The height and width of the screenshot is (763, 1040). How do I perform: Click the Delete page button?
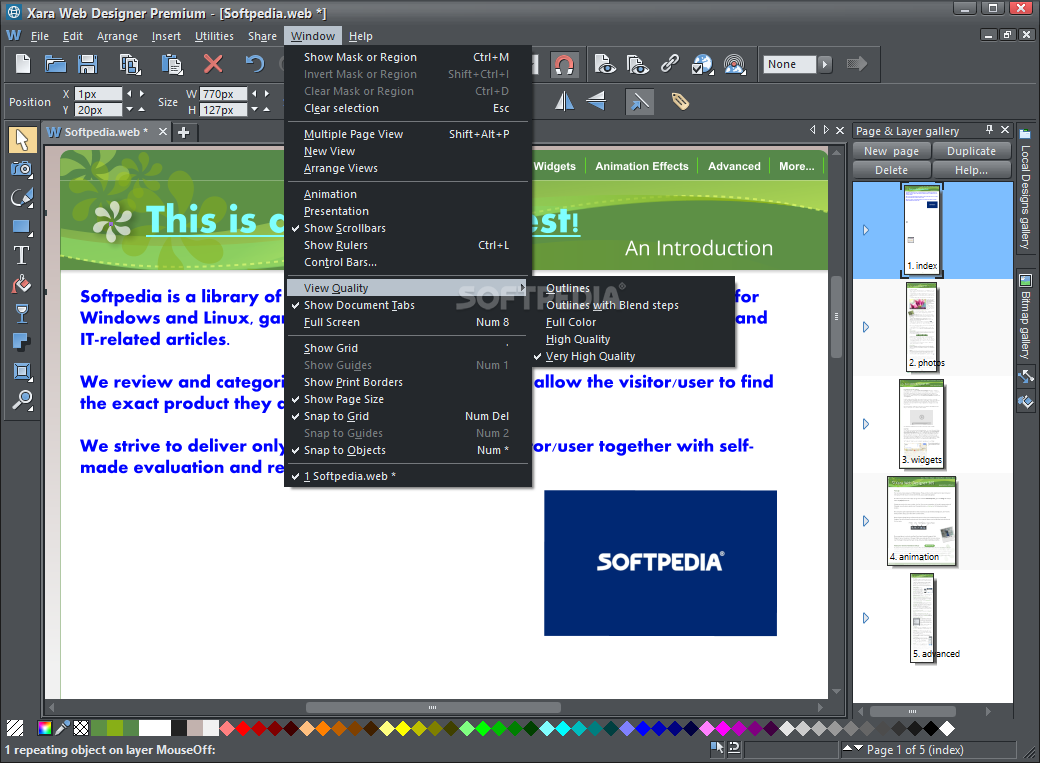[x=891, y=171]
